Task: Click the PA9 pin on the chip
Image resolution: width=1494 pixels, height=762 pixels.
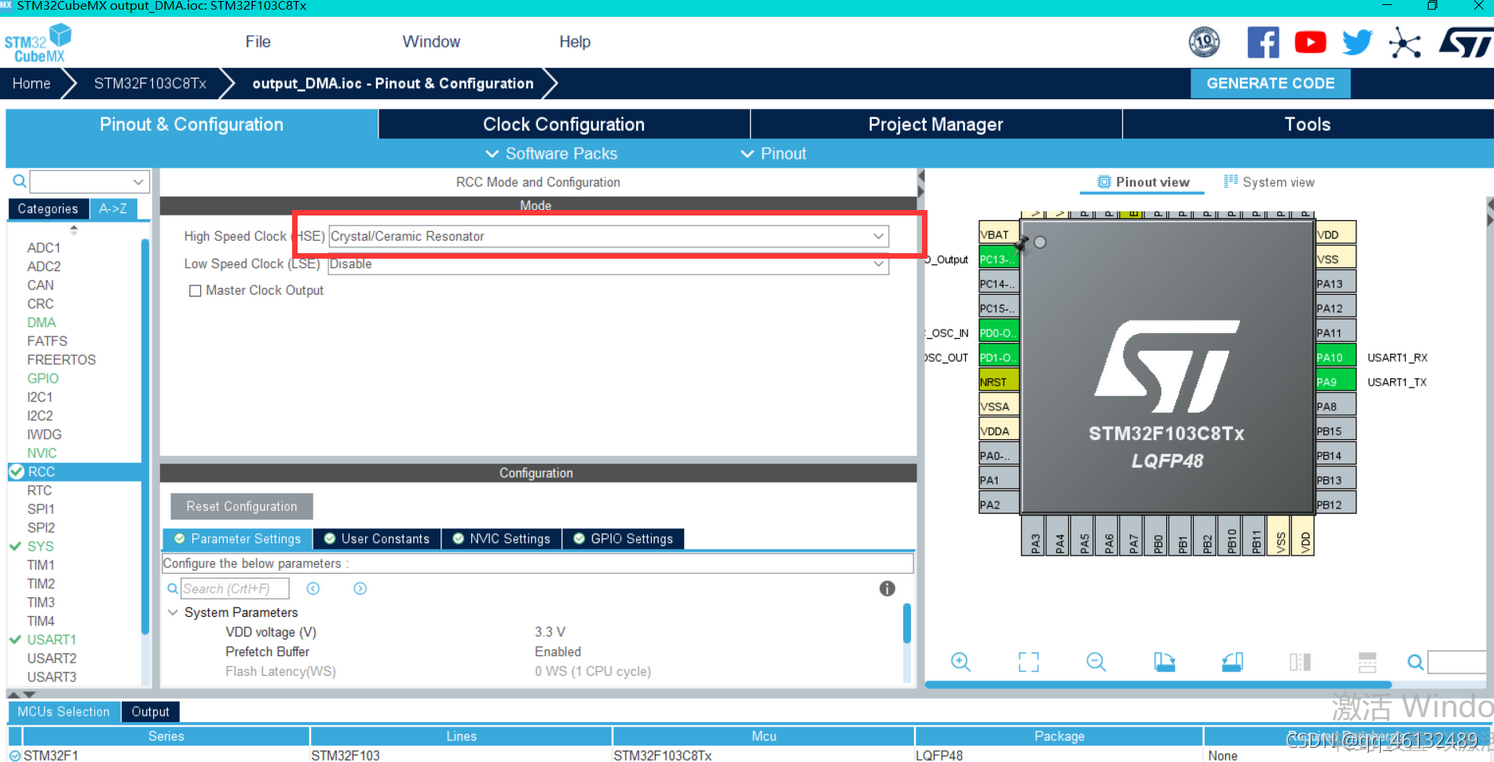Action: (x=1335, y=382)
